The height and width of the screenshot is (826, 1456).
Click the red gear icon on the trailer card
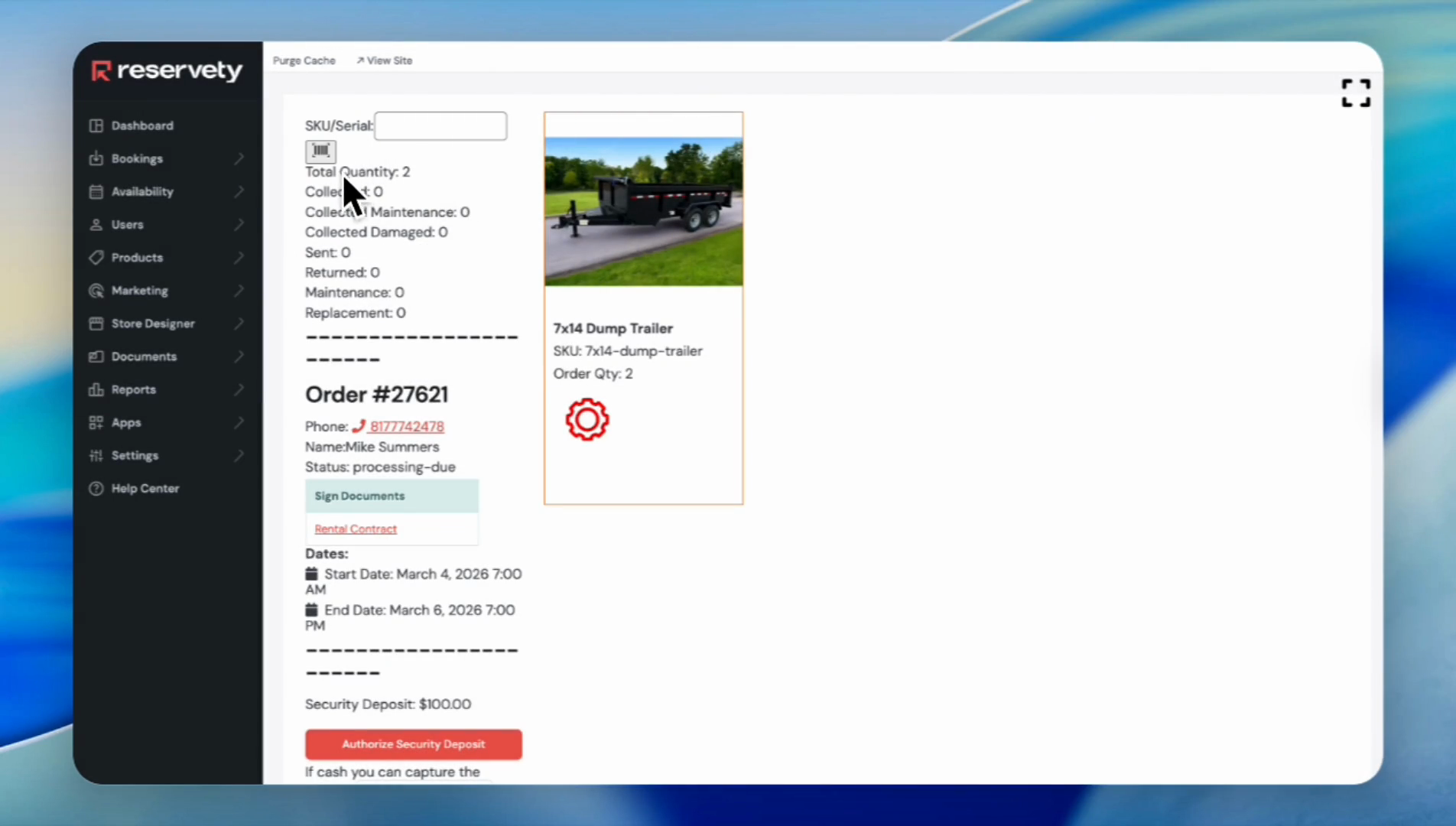[587, 419]
